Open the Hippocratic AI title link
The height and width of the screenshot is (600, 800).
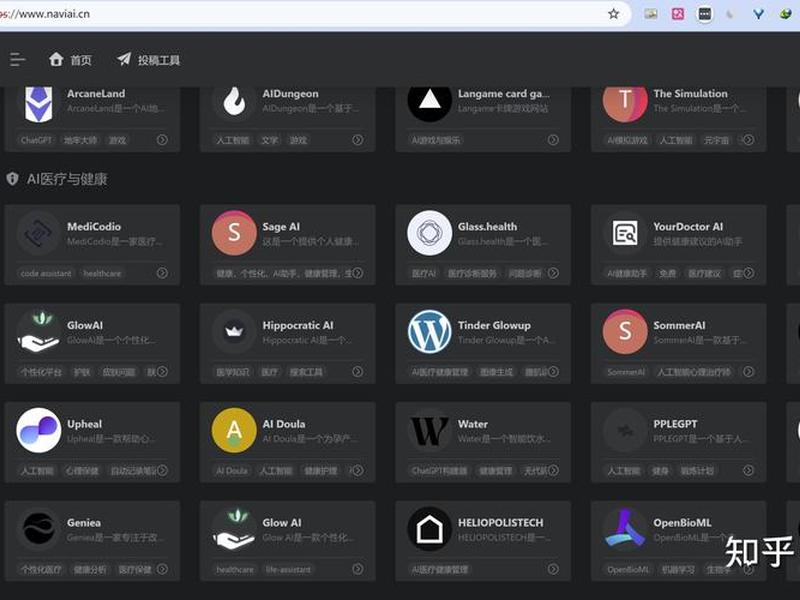[x=298, y=325]
